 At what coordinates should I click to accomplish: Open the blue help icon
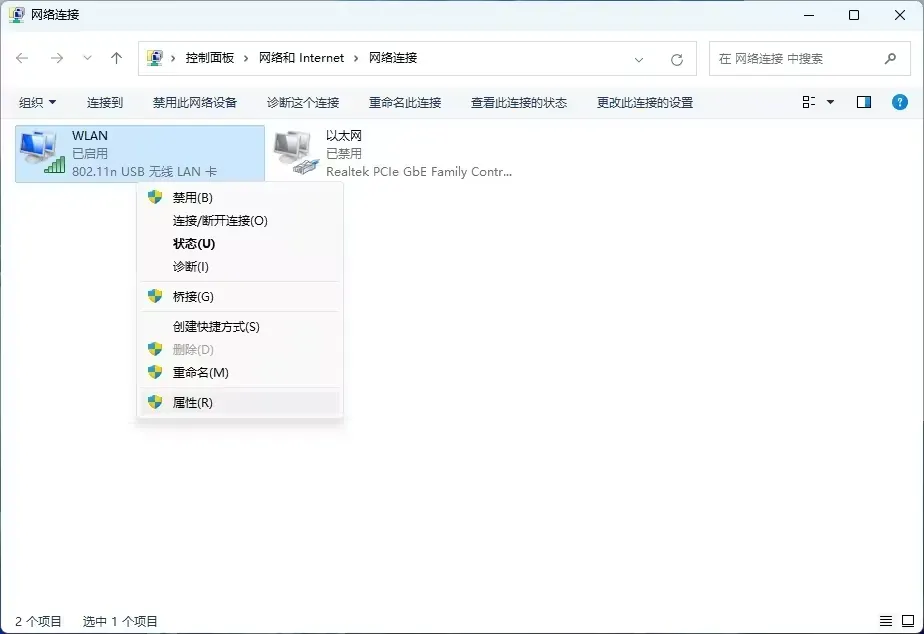(899, 103)
